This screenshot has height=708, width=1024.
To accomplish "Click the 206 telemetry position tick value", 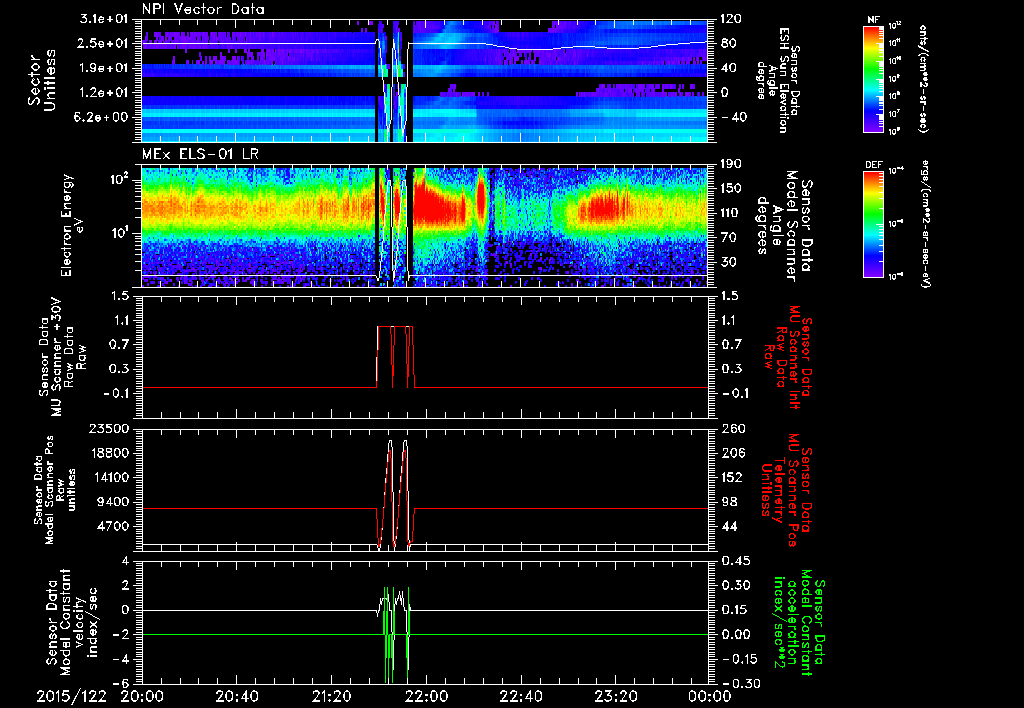I will pyautogui.click(x=731, y=453).
